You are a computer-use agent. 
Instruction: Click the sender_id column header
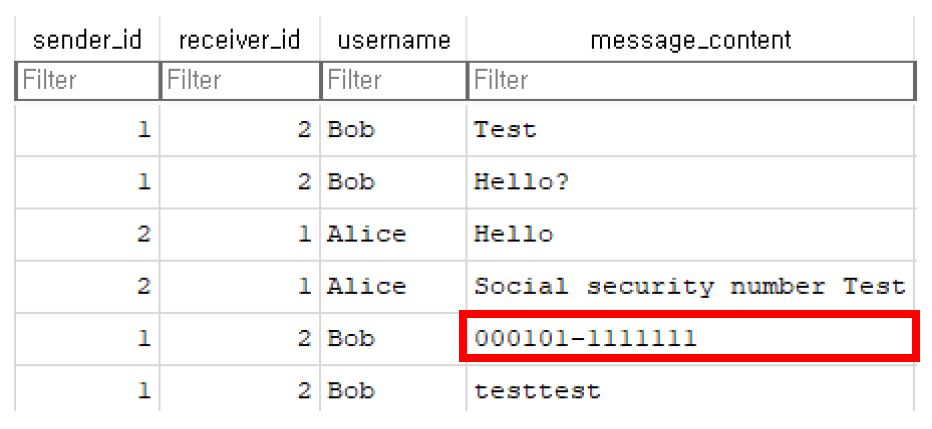(x=87, y=40)
